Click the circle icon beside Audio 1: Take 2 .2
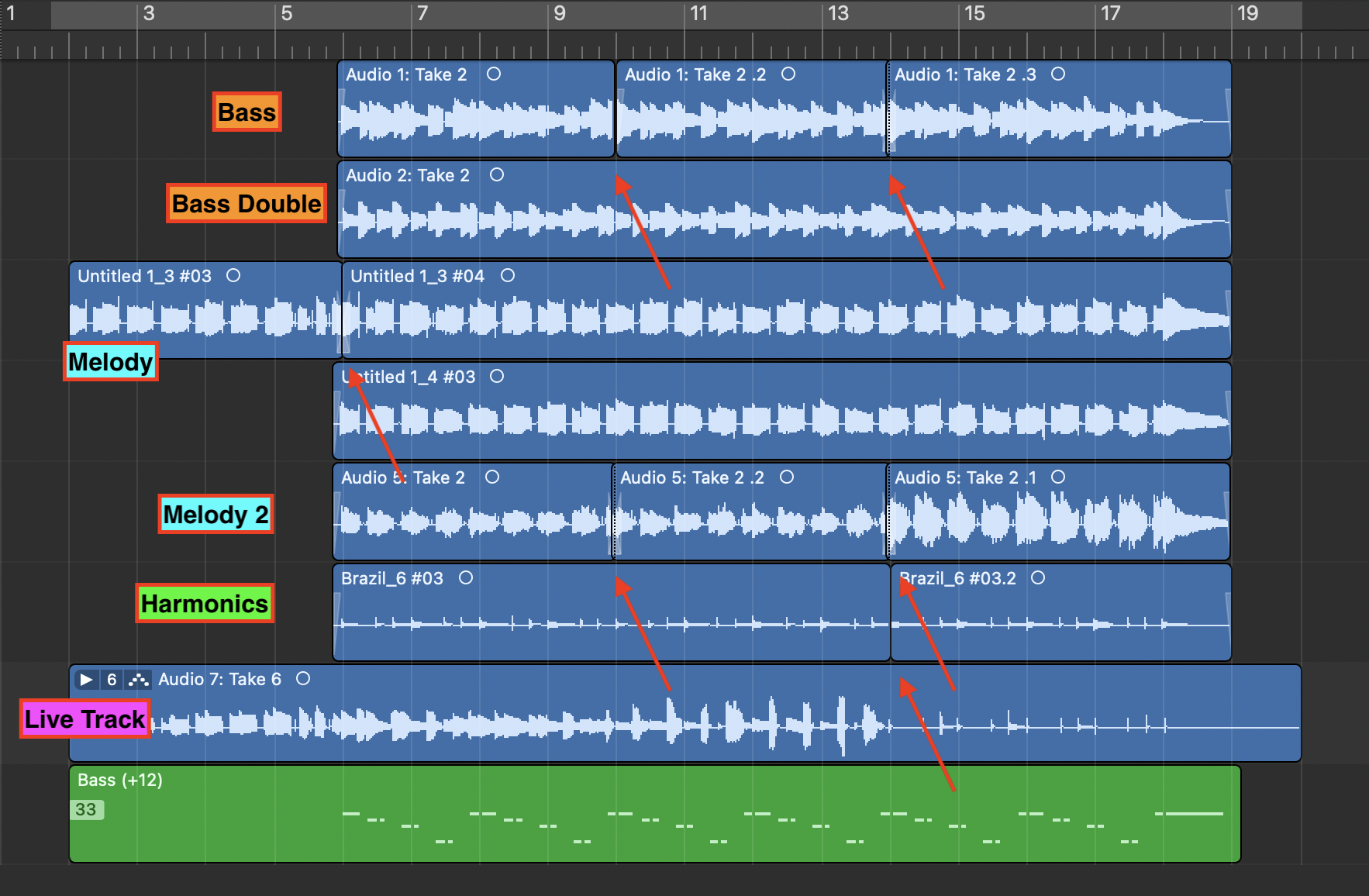The width and height of the screenshot is (1369, 896). (788, 74)
